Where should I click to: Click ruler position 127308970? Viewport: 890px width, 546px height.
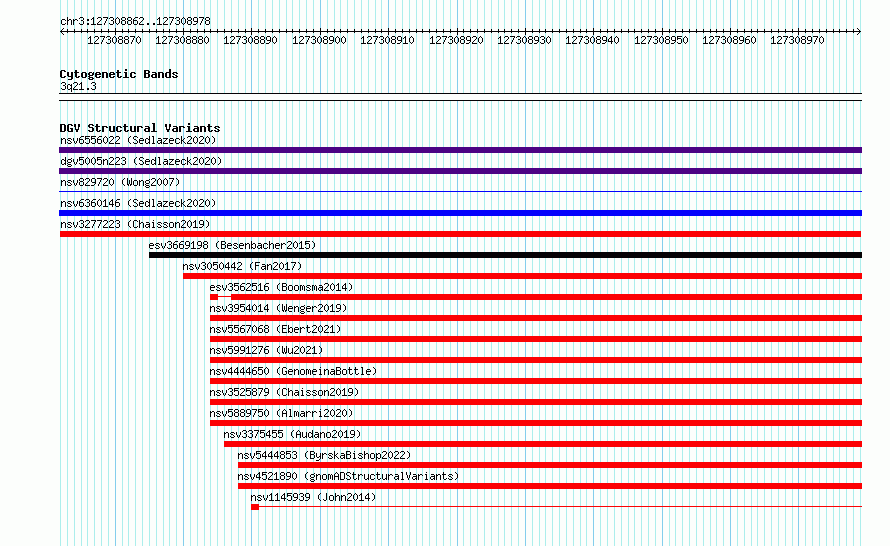[x=797, y=40]
